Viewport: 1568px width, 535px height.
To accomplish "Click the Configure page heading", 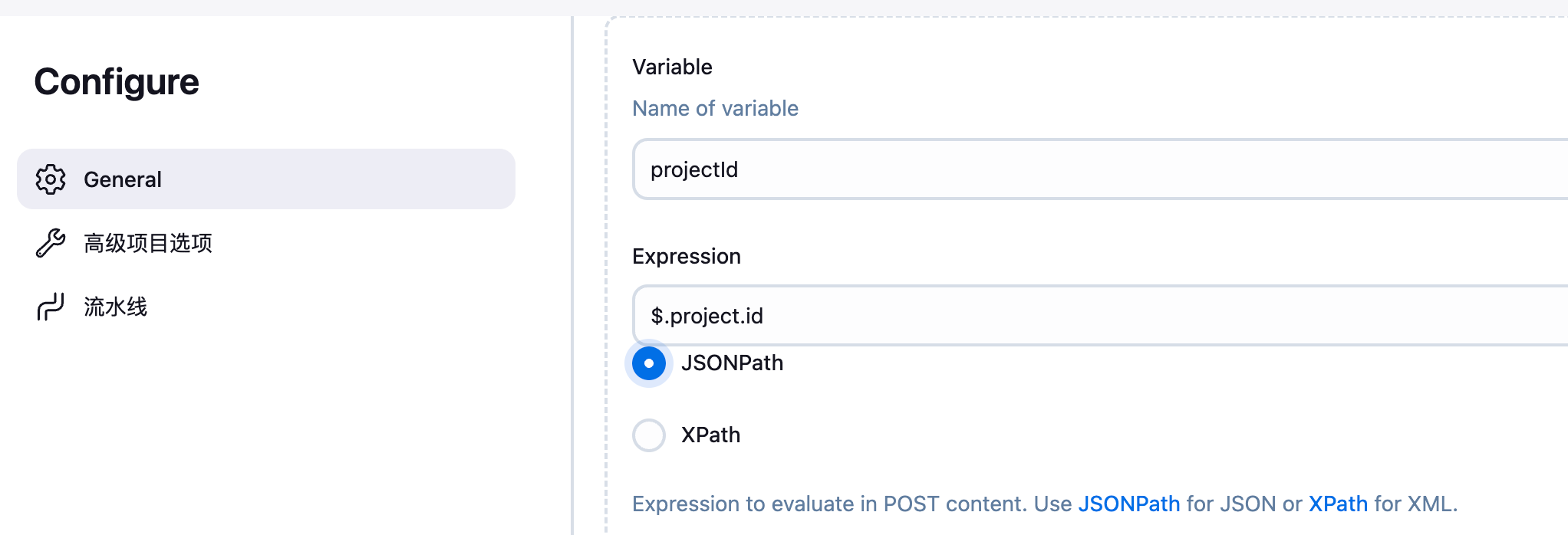I will (x=117, y=82).
